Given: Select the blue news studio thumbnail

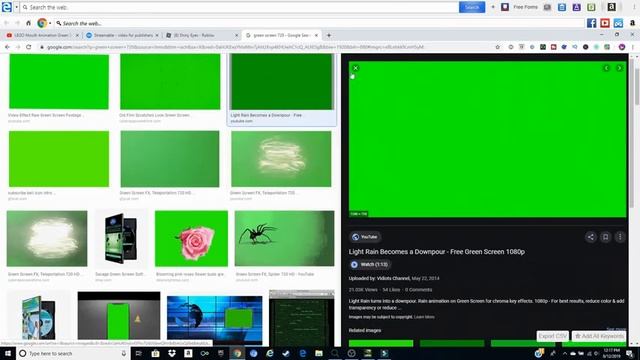Looking at the screenshot, I should point(214,320).
